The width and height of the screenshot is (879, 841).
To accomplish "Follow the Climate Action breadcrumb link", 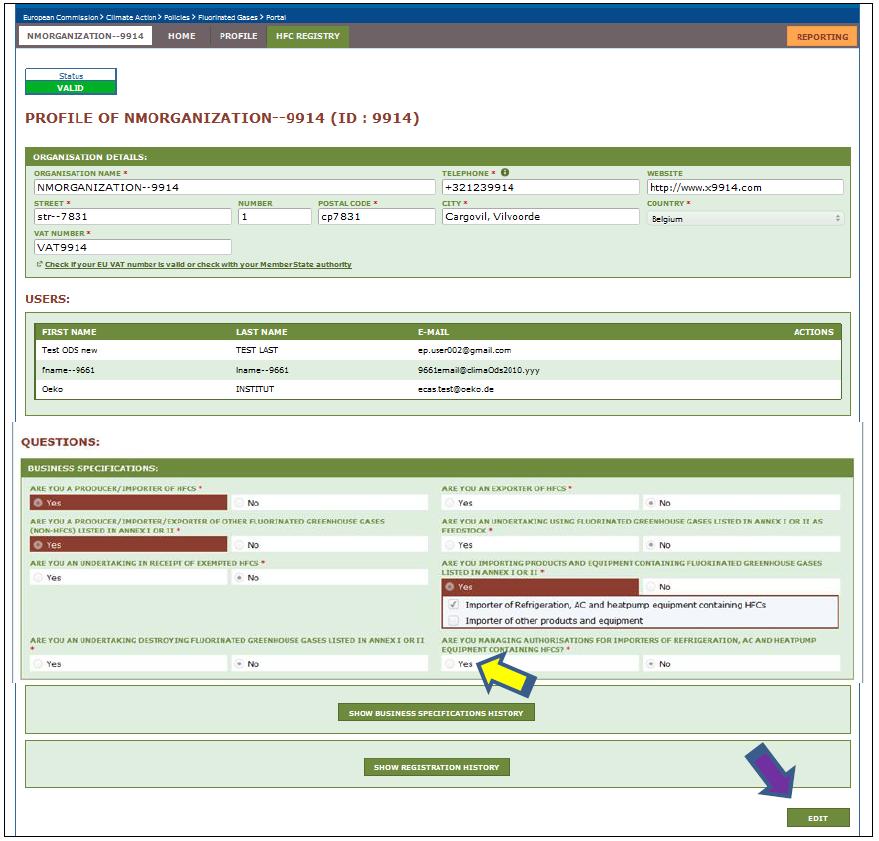I will (x=131, y=17).
